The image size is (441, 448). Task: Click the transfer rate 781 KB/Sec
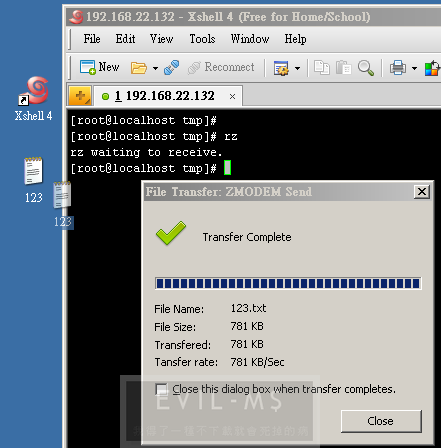(257, 362)
